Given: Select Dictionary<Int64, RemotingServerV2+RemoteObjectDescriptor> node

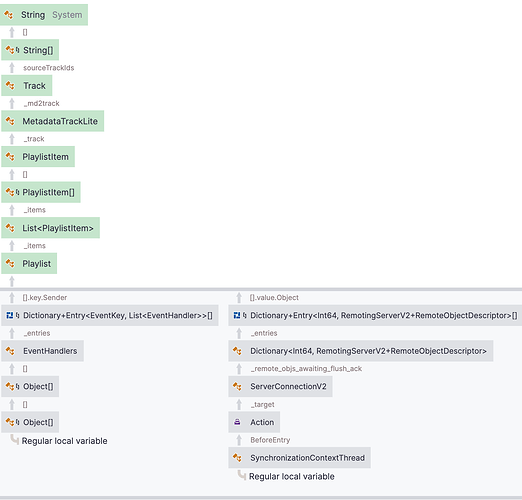Looking at the screenshot, I should pyautogui.click(x=361, y=351).
